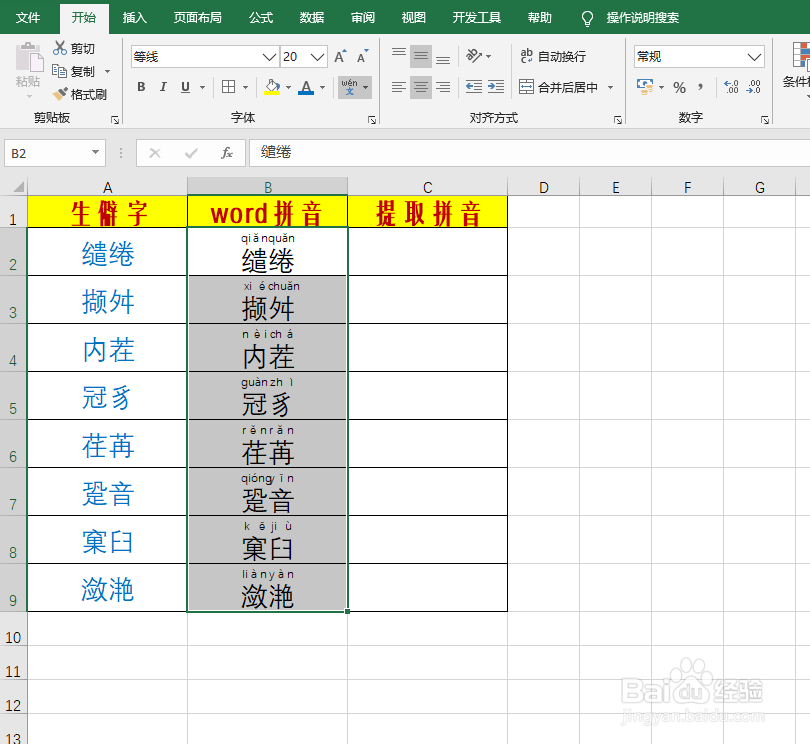Switch to the 插入 ribbon tab
The height and width of the screenshot is (744, 810).
(x=134, y=17)
